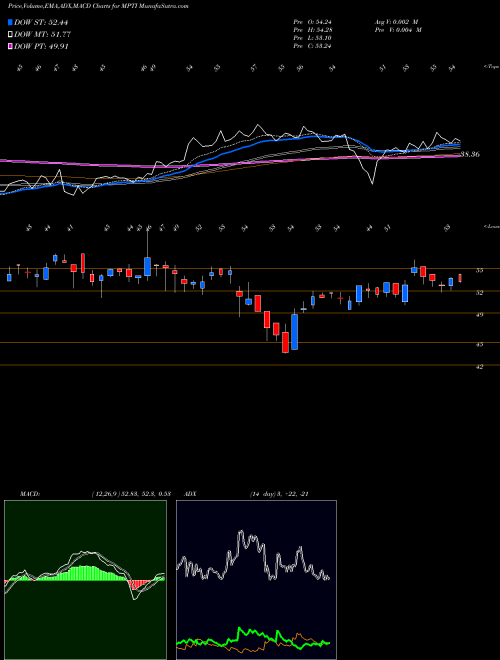Click the ADX '(14 day) 3, +22, -21' values
The height and width of the screenshot is (660, 500).
tap(279, 494)
